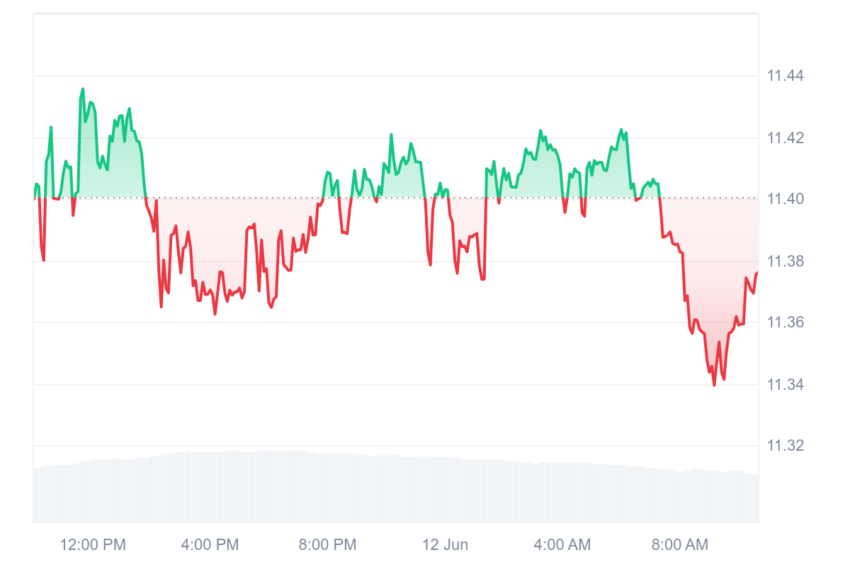This screenshot has width=850, height=567.
Task: Click the 11.32 price axis label
Action: pos(785,445)
